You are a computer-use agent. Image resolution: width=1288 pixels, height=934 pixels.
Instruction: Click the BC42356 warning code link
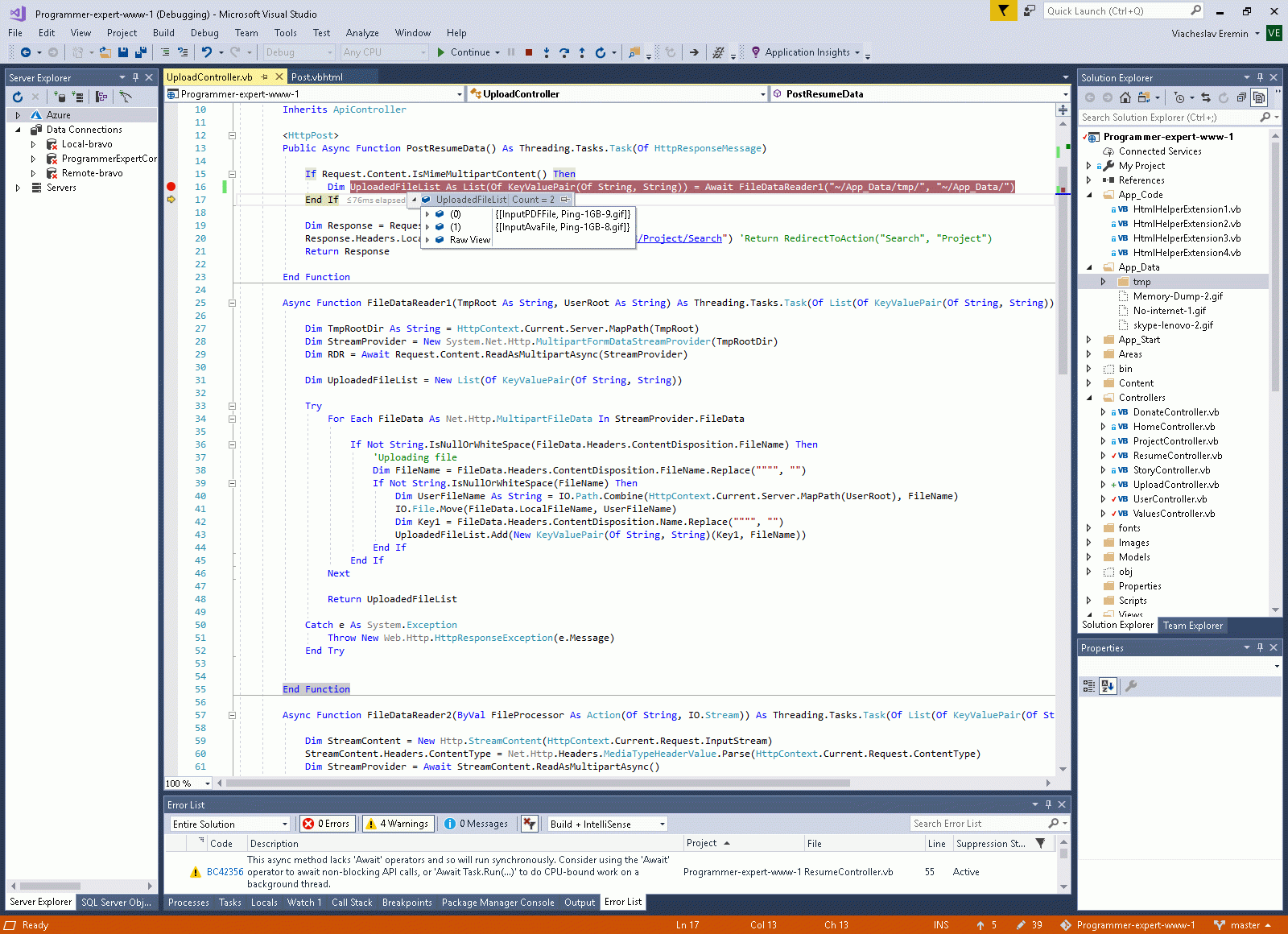pos(225,872)
